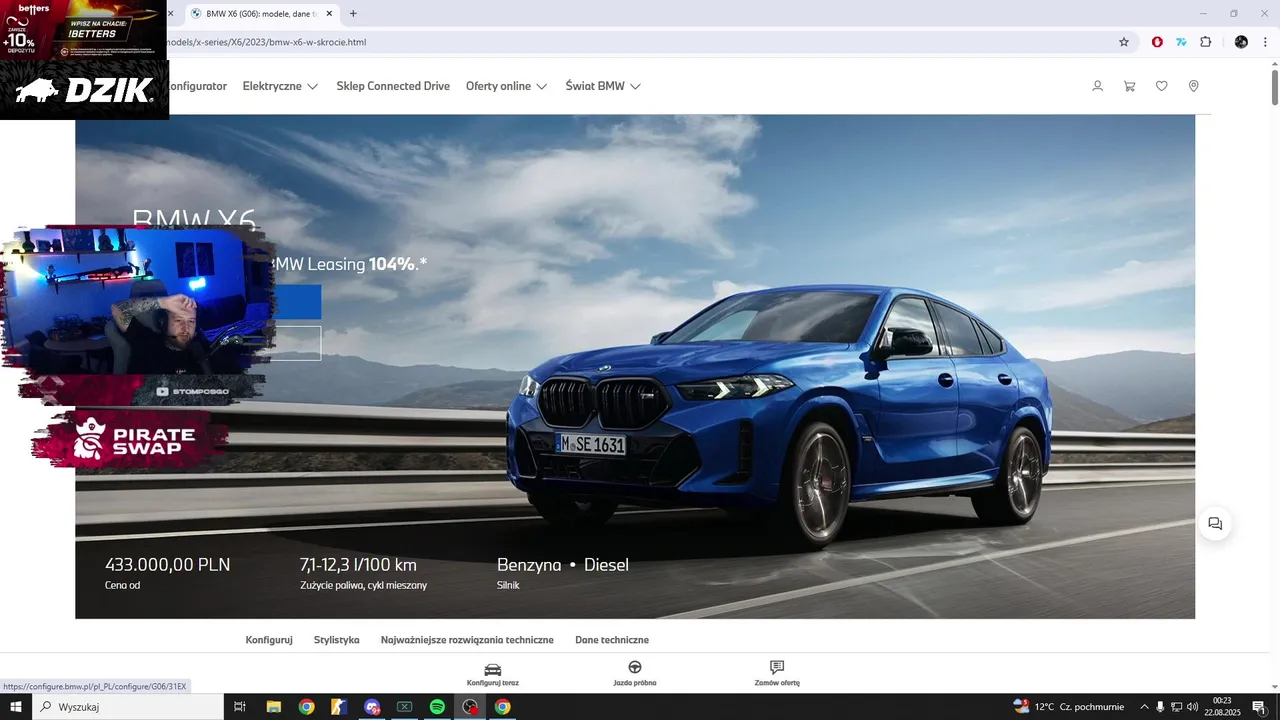The height and width of the screenshot is (720, 1280).
Task: Jump to the Stylistyka section tab
Action: 336,640
